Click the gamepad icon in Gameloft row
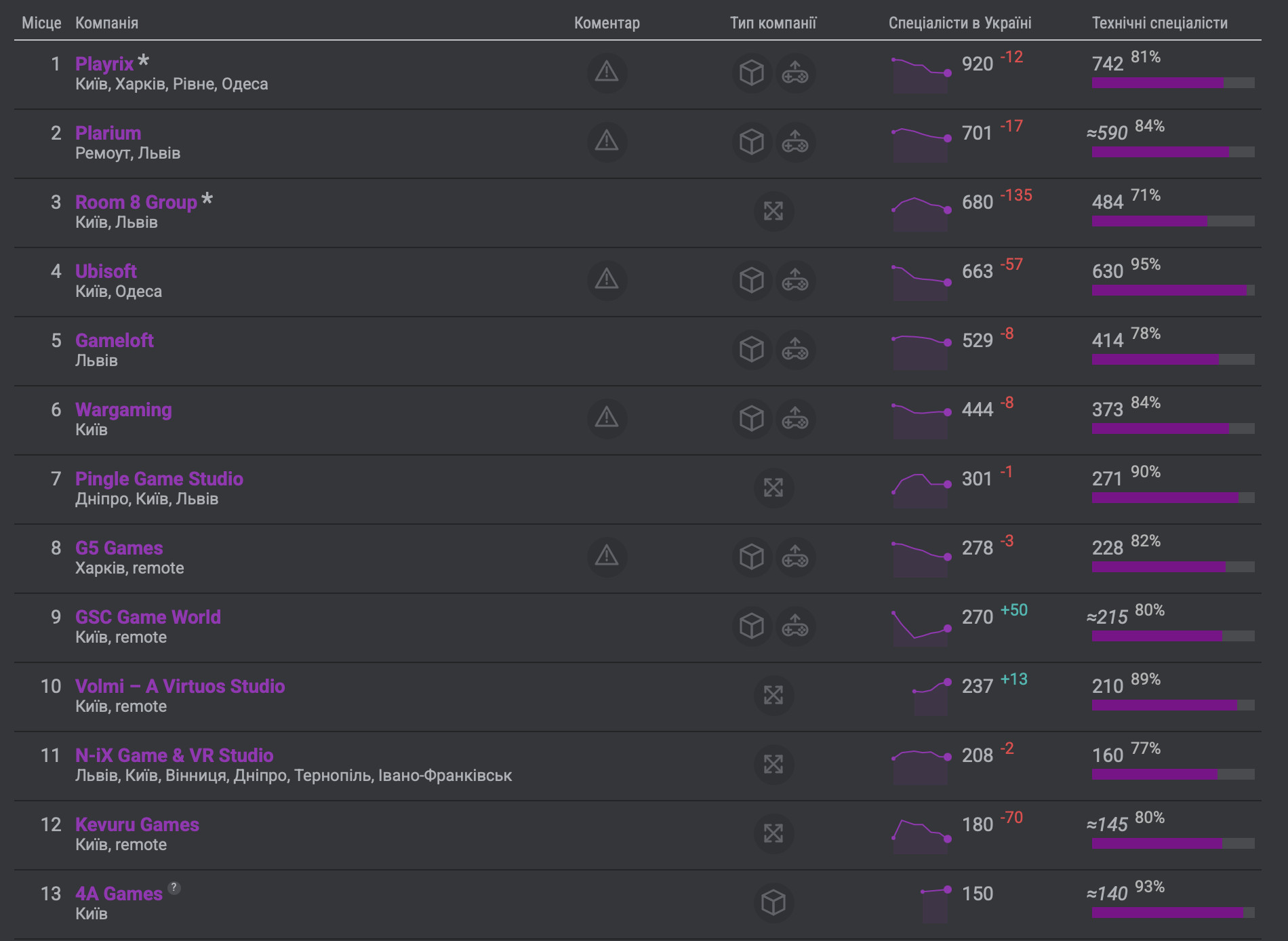The image size is (1288, 941). point(794,350)
